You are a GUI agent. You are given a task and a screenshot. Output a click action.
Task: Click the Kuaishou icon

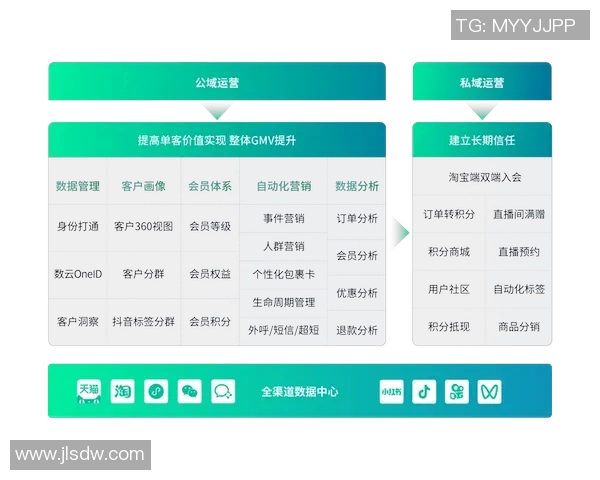pyautogui.click(x=457, y=391)
